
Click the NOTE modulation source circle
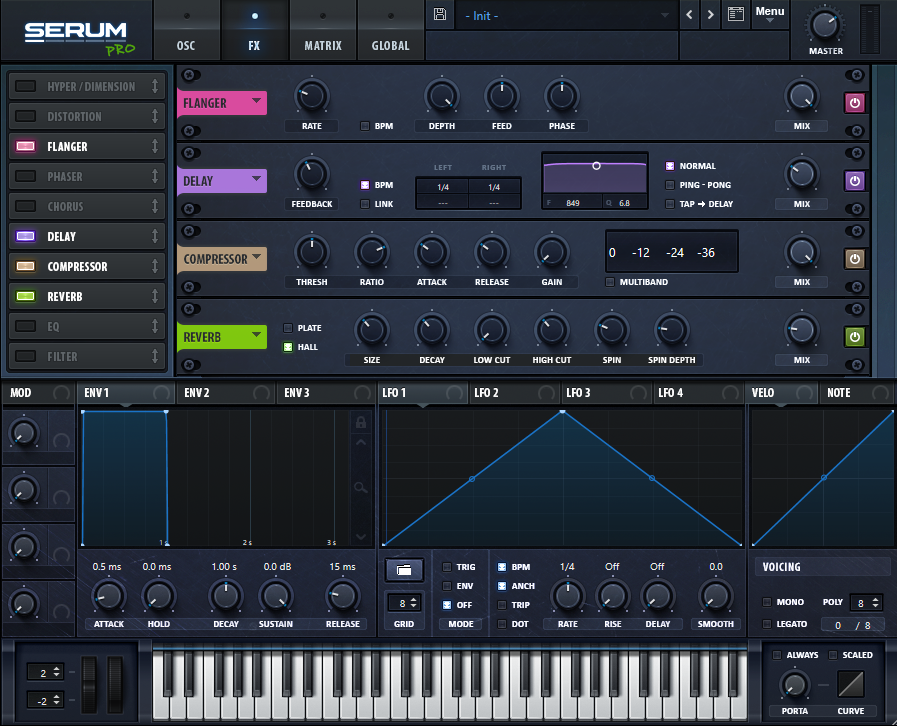click(x=880, y=393)
